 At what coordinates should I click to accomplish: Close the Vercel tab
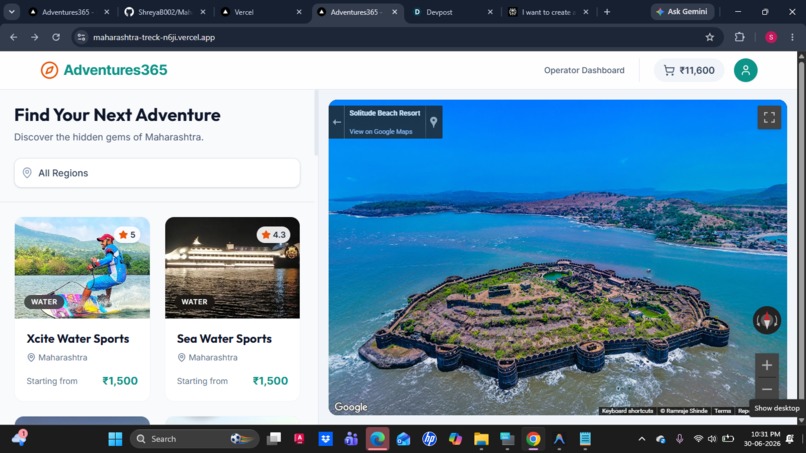tap(299, 12)
